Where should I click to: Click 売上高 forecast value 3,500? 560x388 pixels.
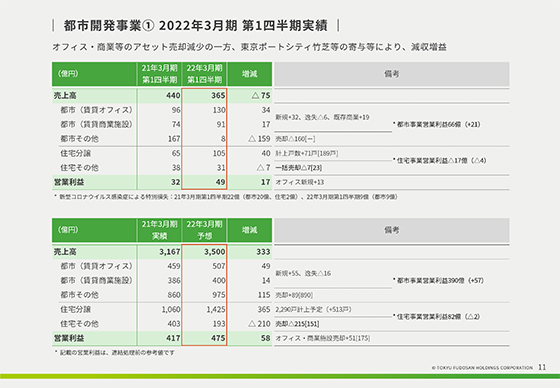[215, 252]
